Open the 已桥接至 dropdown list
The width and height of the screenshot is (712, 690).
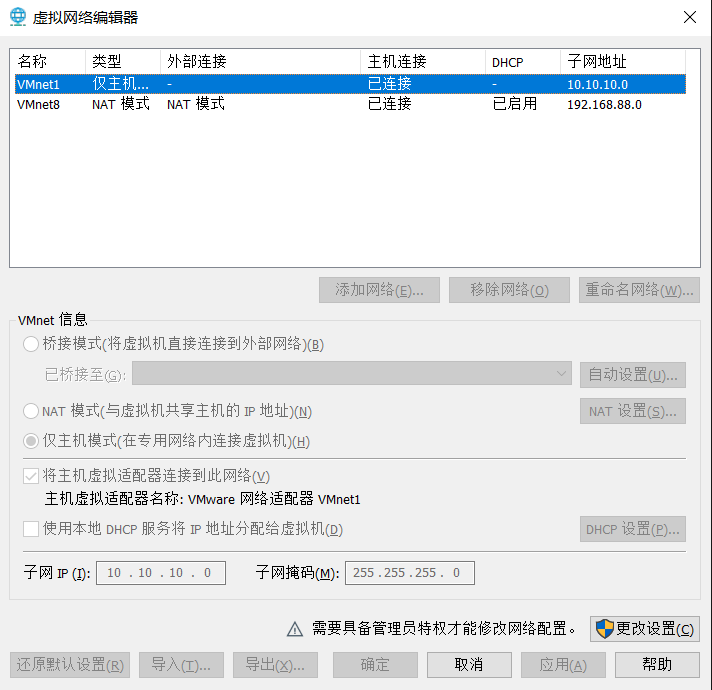coord(352,374)
